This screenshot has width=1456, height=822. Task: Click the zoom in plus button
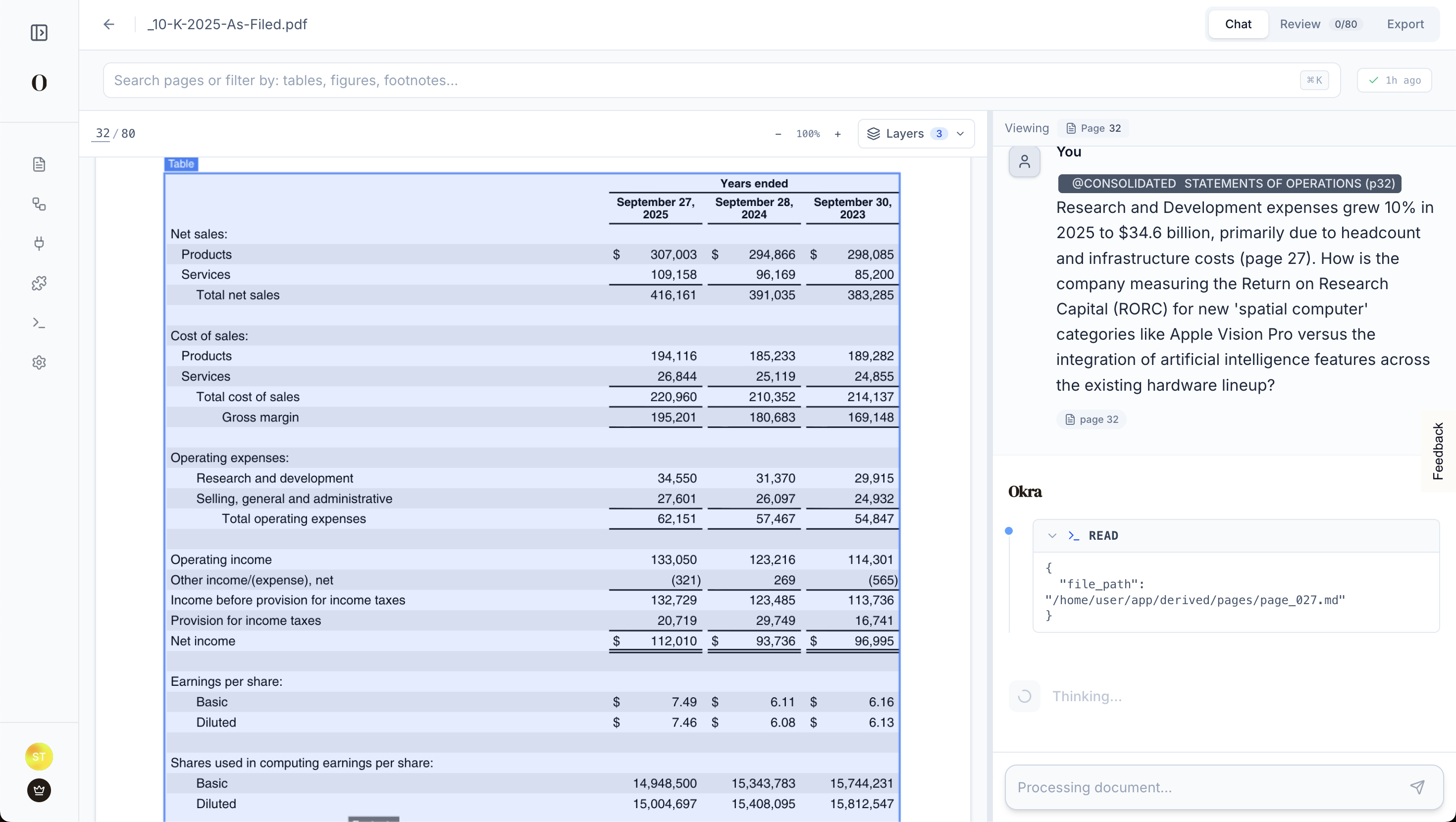(837, 134)
